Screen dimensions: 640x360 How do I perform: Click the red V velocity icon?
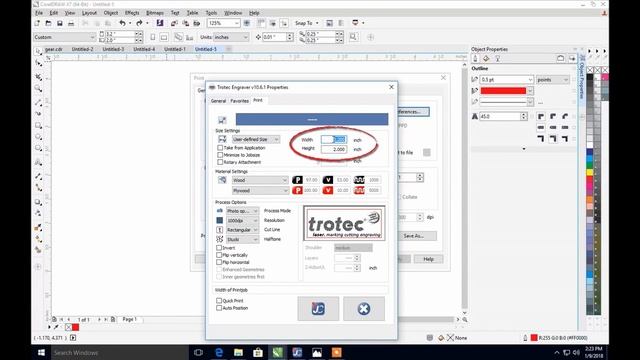click(x=328, y=190)
